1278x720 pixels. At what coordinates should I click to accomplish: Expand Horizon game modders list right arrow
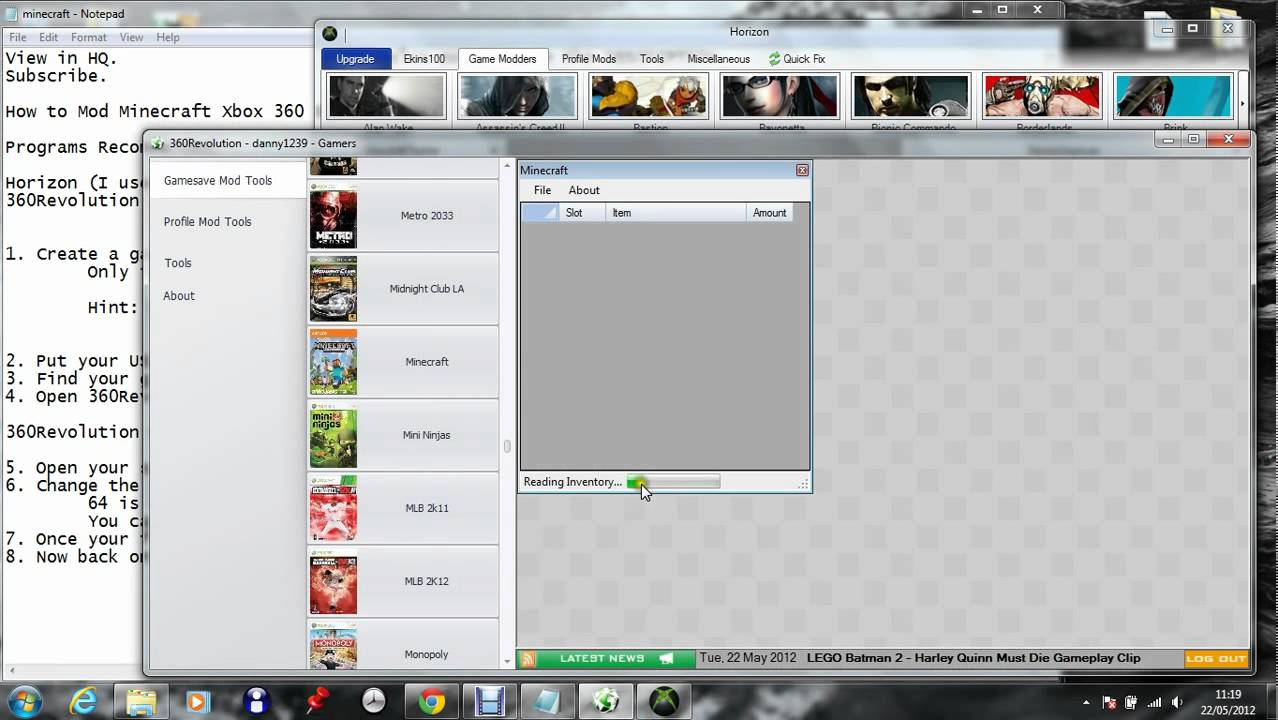click(x=1243, y=103)
